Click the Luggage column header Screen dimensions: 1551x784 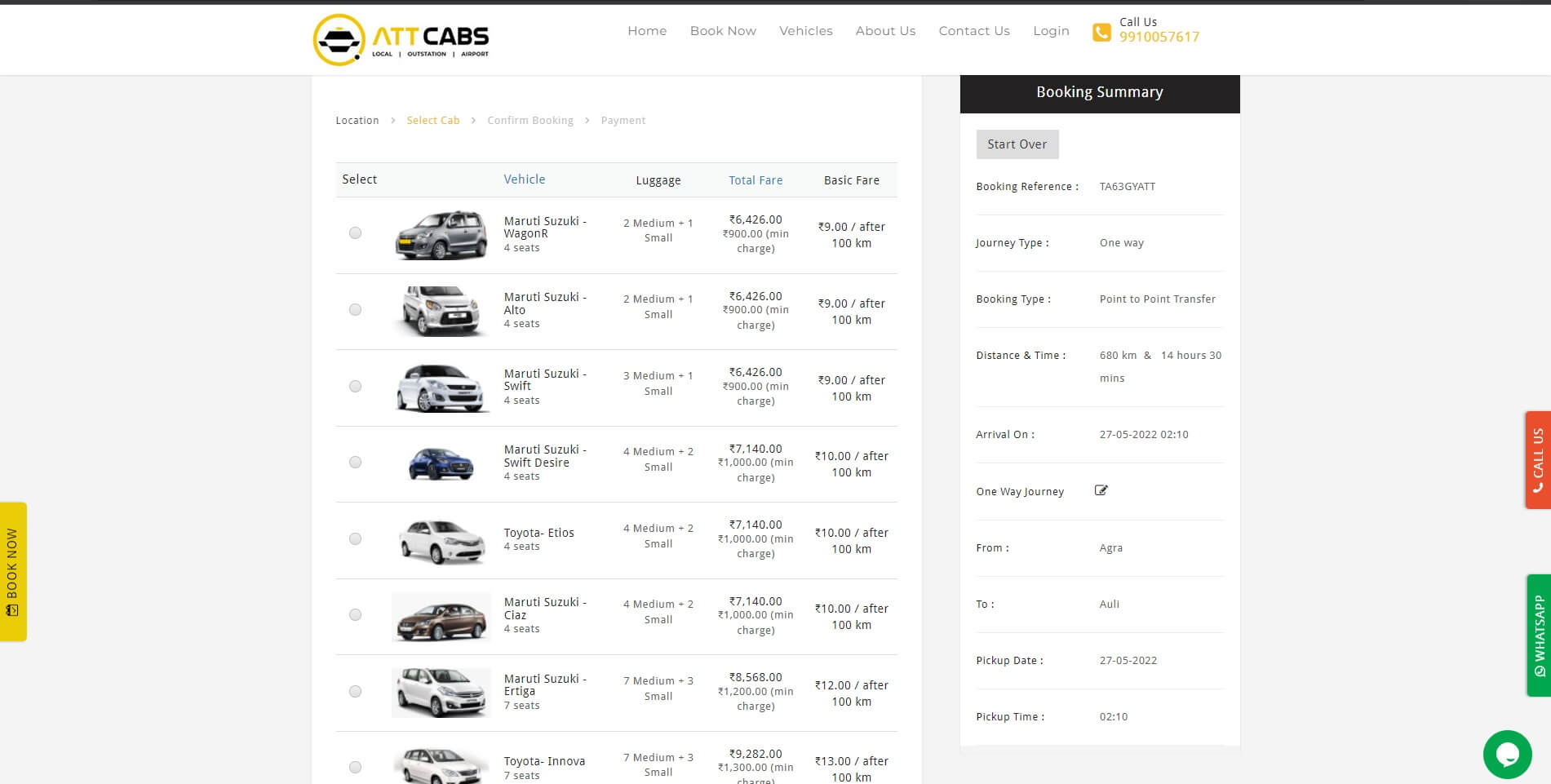[x=658, y=180]
